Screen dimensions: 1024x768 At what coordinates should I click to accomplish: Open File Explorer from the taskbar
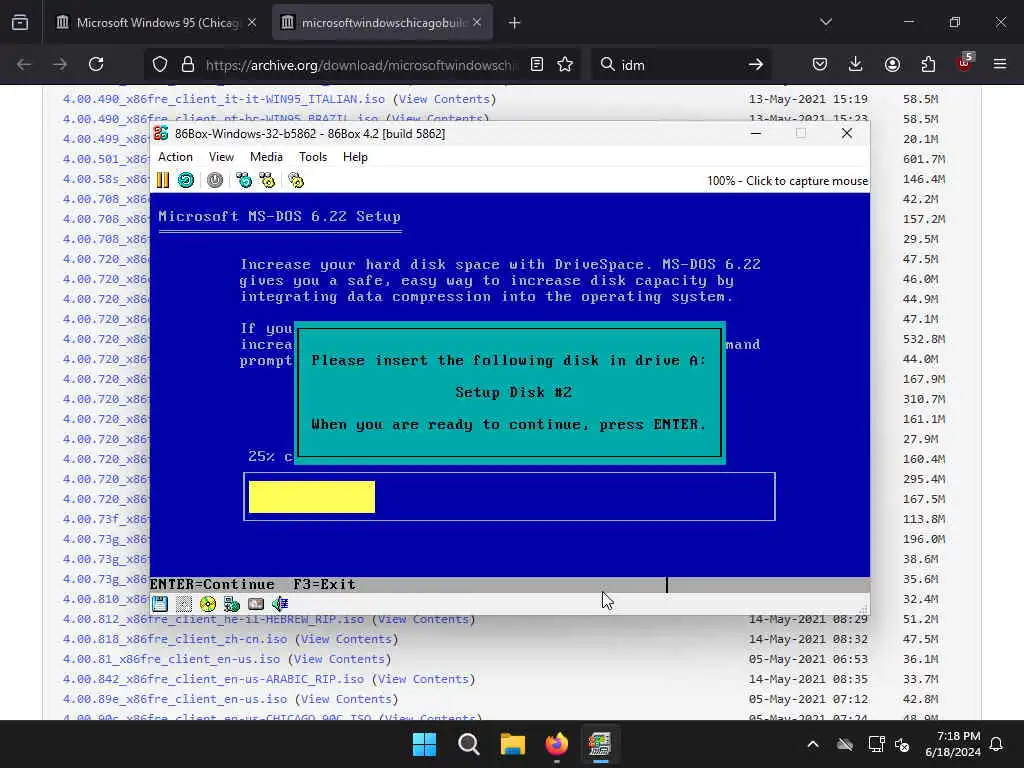tap(513, 744)
